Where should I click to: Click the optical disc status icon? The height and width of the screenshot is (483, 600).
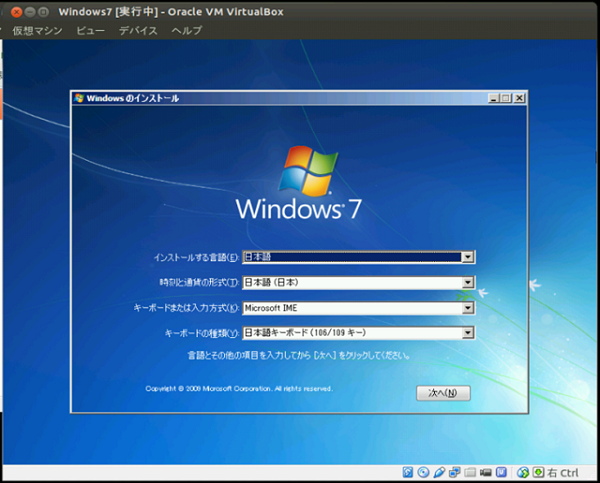[x=423, y=472]
